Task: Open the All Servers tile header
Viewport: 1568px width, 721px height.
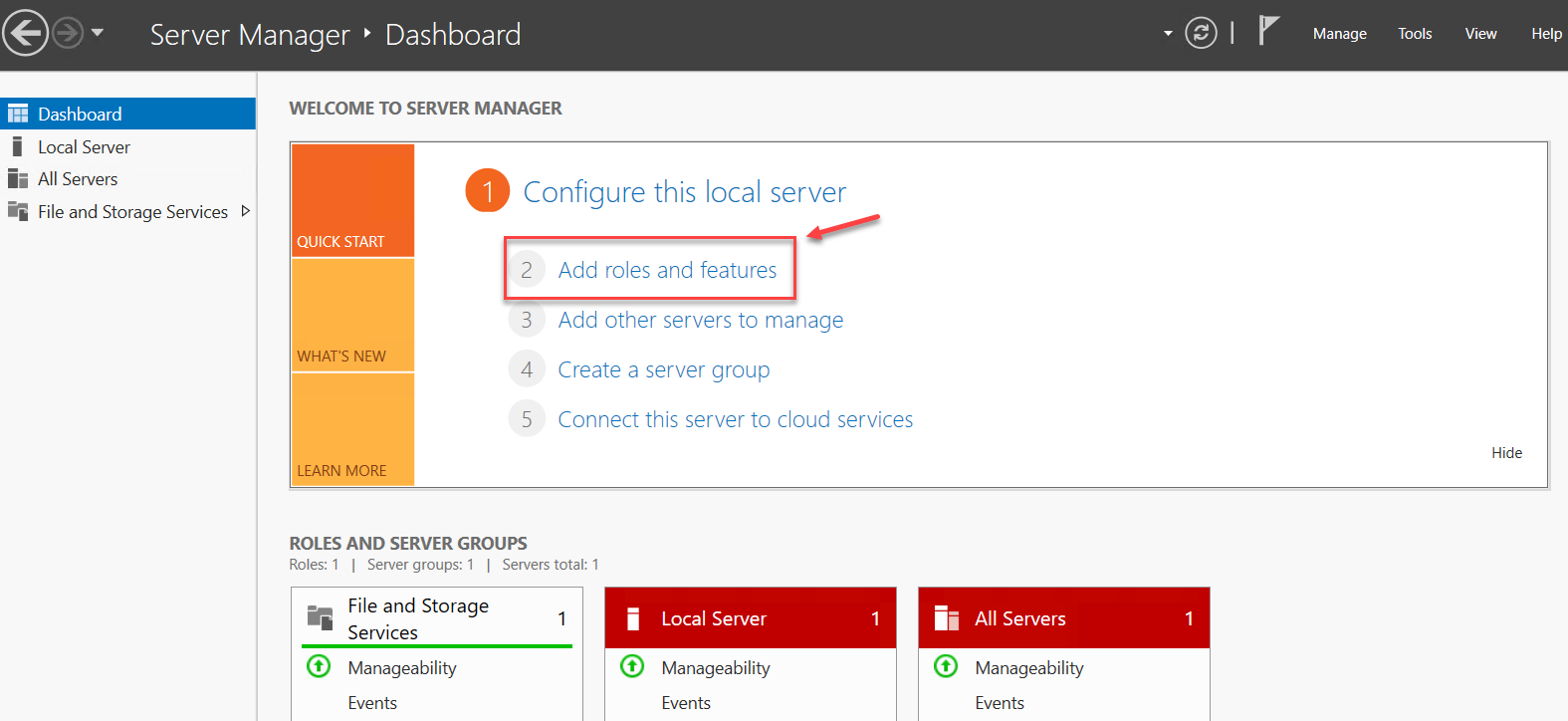Action: (1064, 618)
